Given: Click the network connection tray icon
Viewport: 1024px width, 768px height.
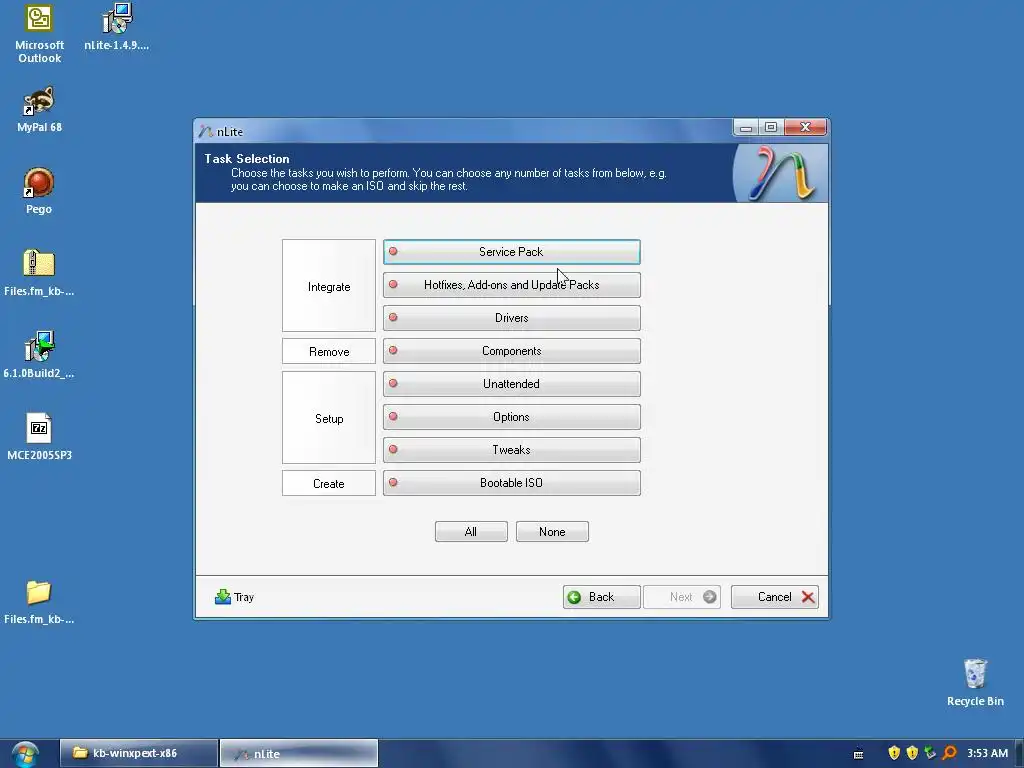Looking at the screenshot, I should pos(931,753).
